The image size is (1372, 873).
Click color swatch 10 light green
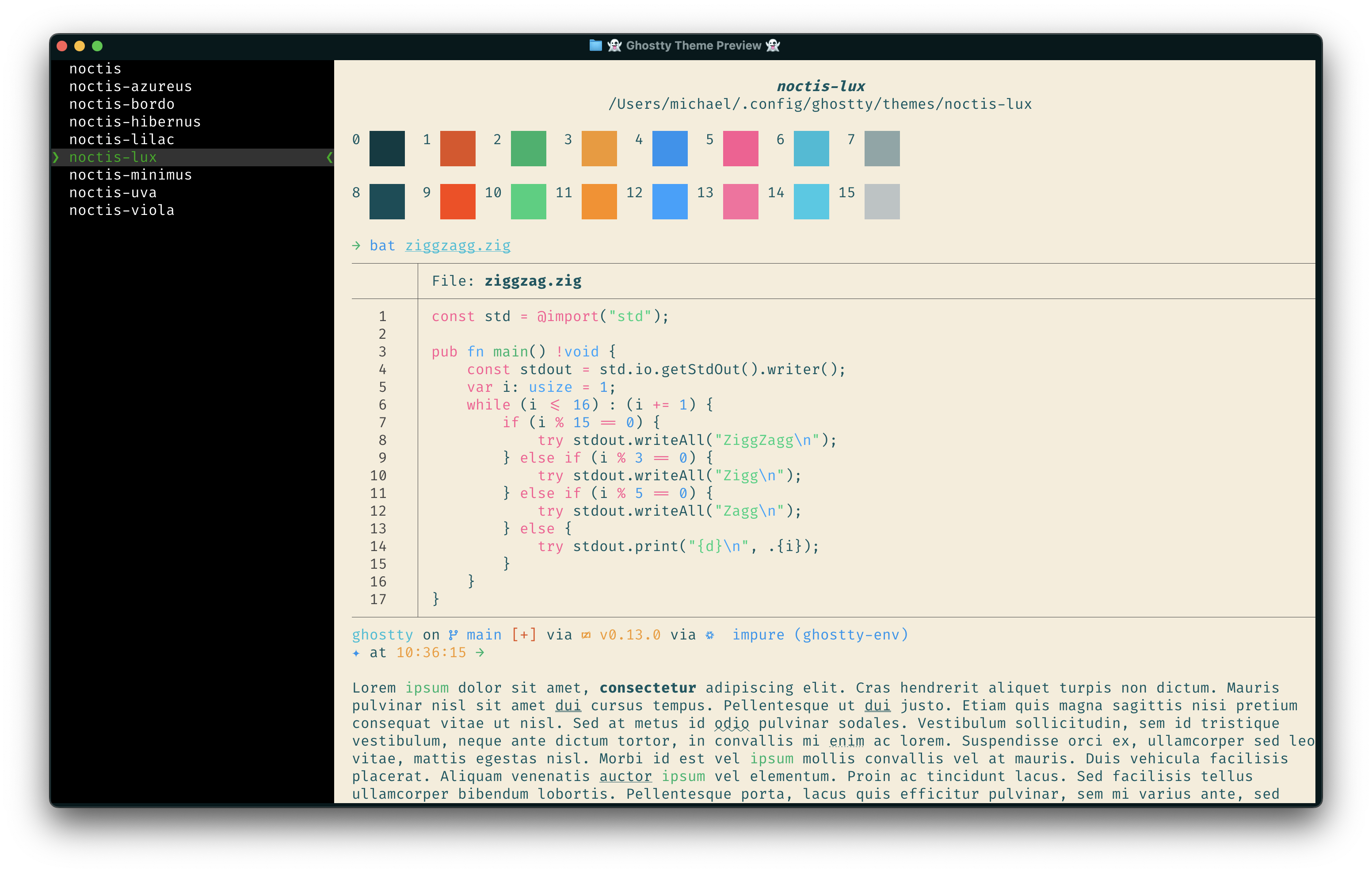528,201
